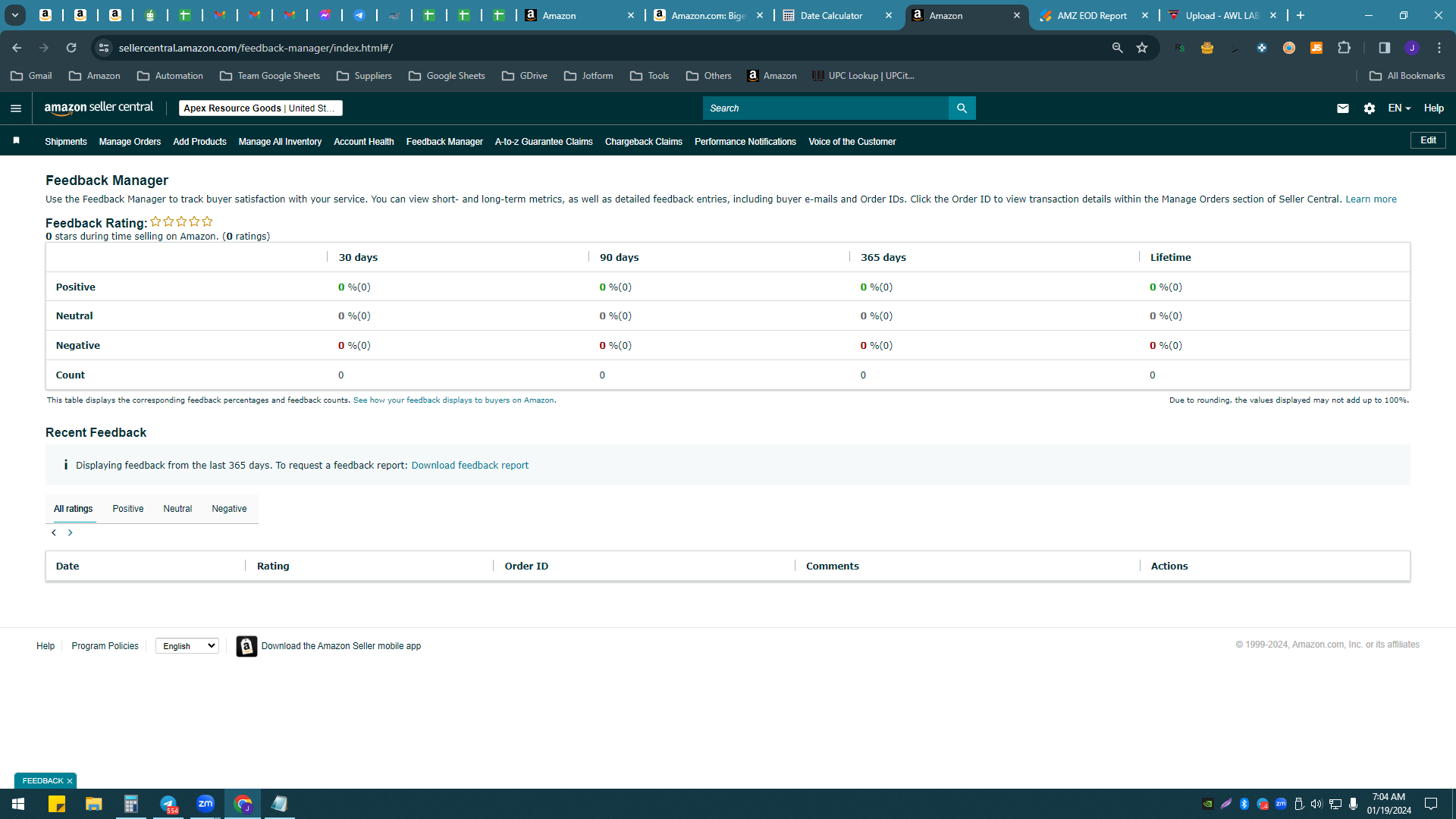Open the Team Google Sheets bookmark folder

pyautogui.click(x=270, y=76)
